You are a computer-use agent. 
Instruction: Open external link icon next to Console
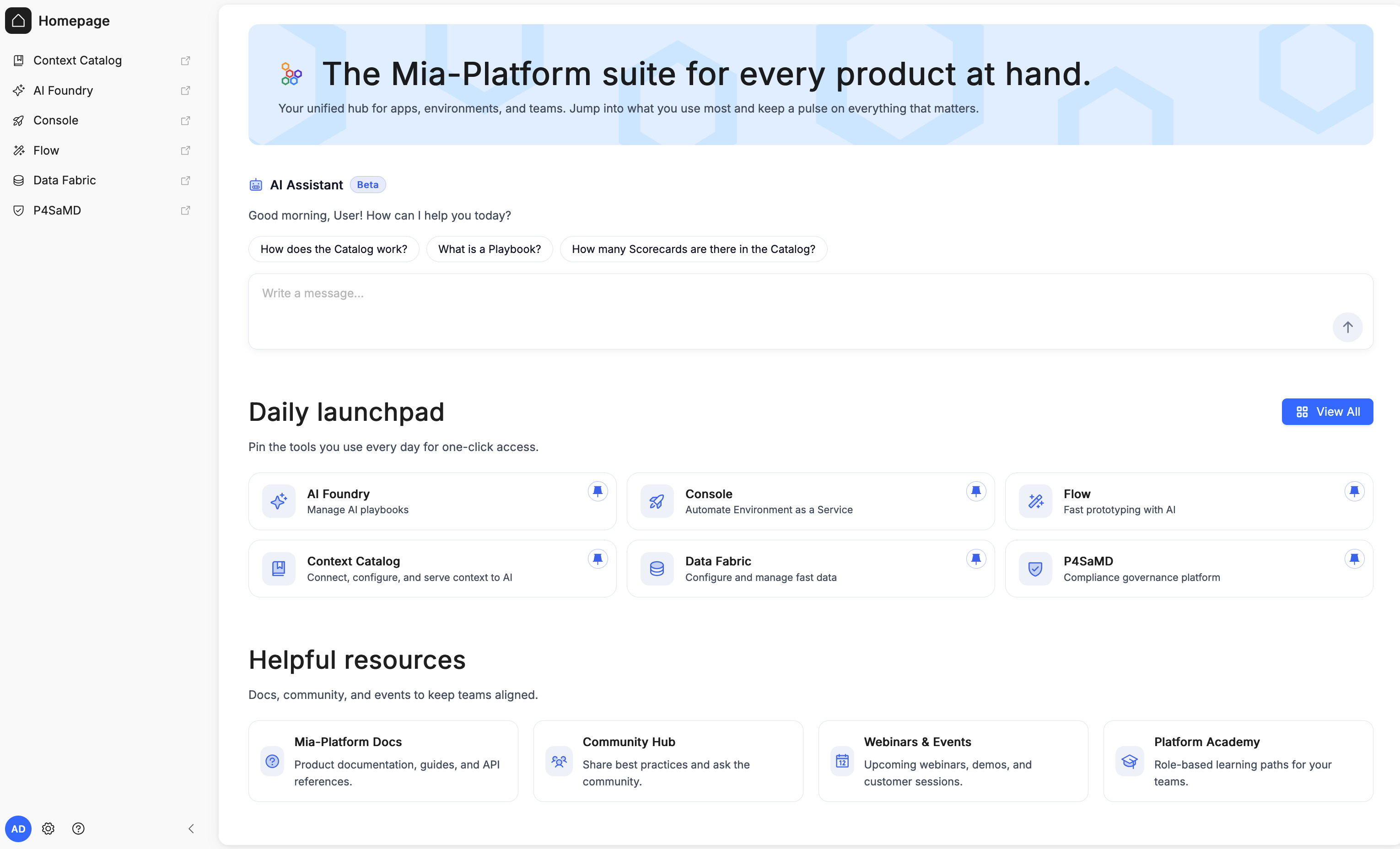[185, 120]
